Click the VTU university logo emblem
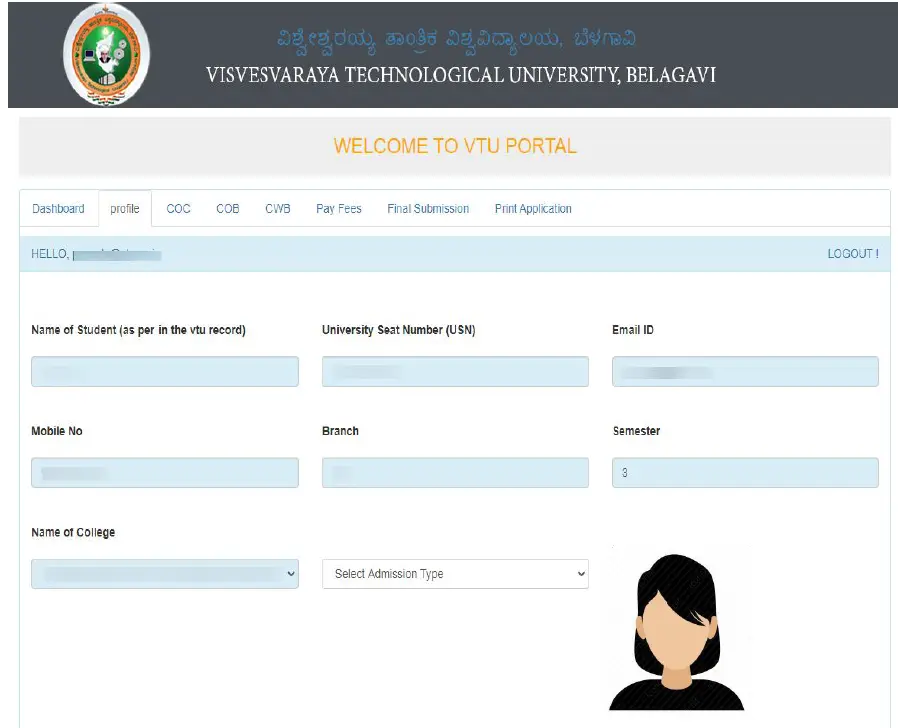898x728 pixels. click(x=107, y=54)
